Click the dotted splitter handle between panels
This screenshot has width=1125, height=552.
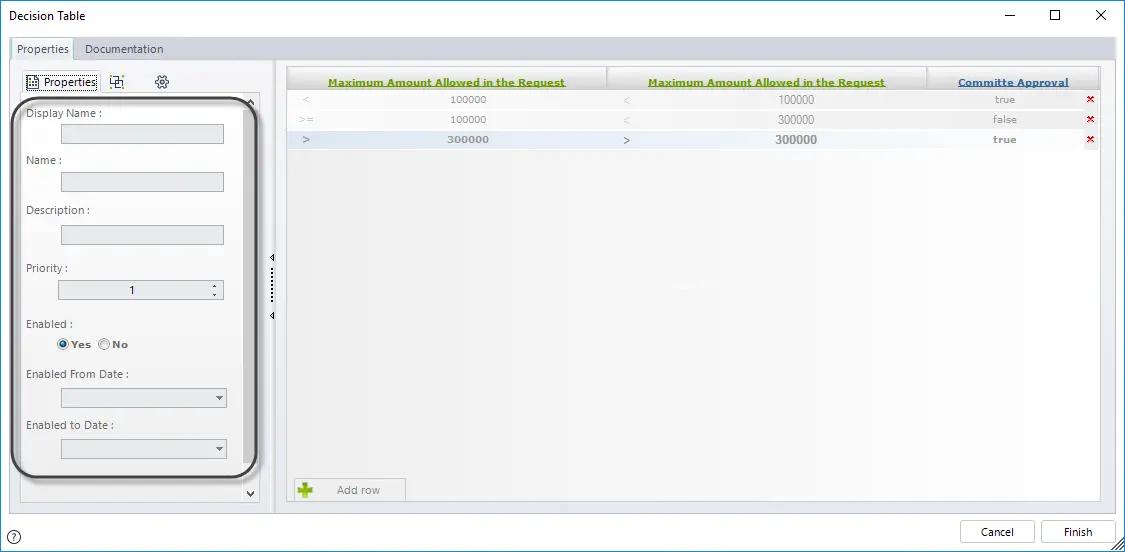point(272,286)
